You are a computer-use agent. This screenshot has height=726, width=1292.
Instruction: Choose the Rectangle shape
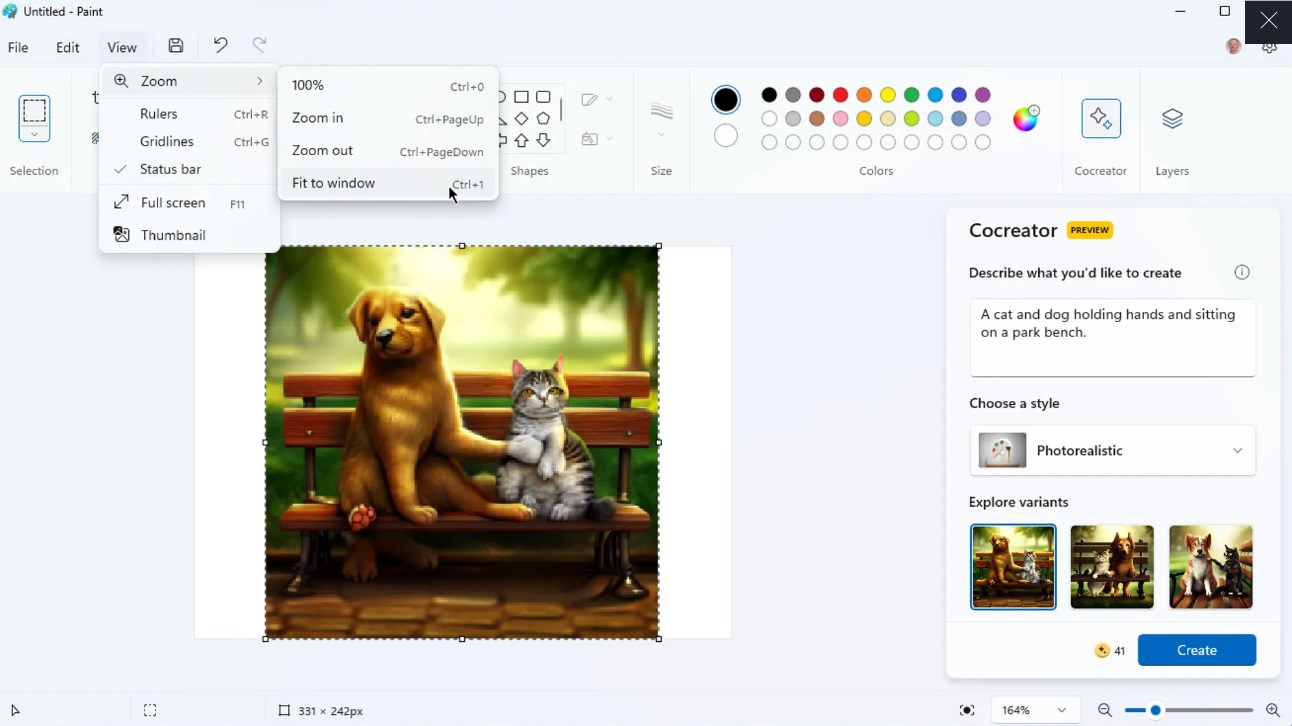521,97
